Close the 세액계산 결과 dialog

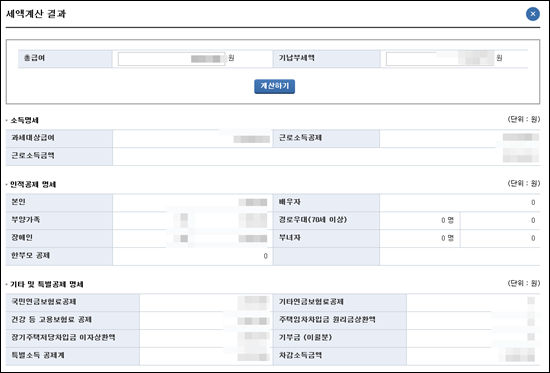coord(532,14)
